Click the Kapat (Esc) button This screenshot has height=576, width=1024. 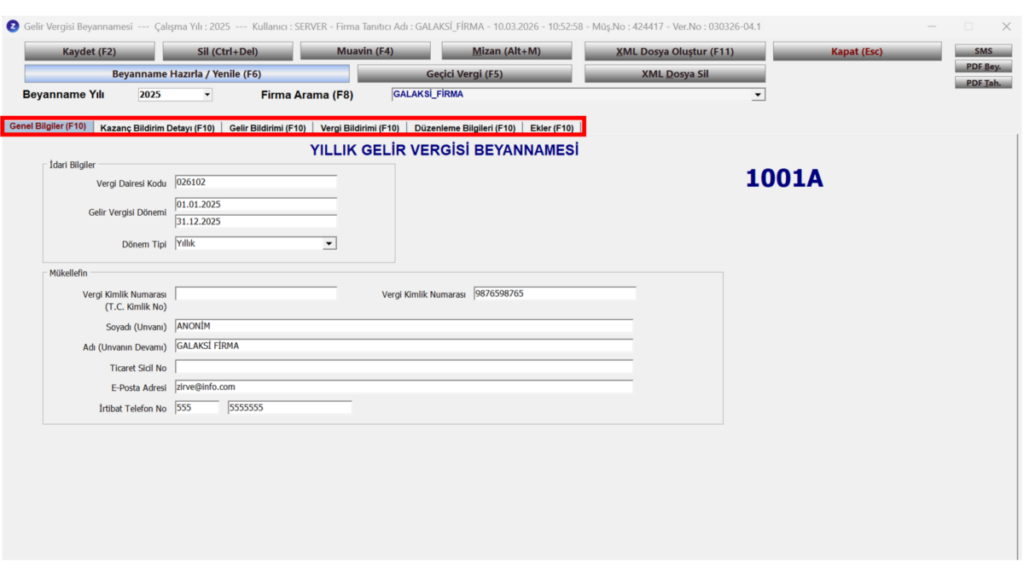857,51
